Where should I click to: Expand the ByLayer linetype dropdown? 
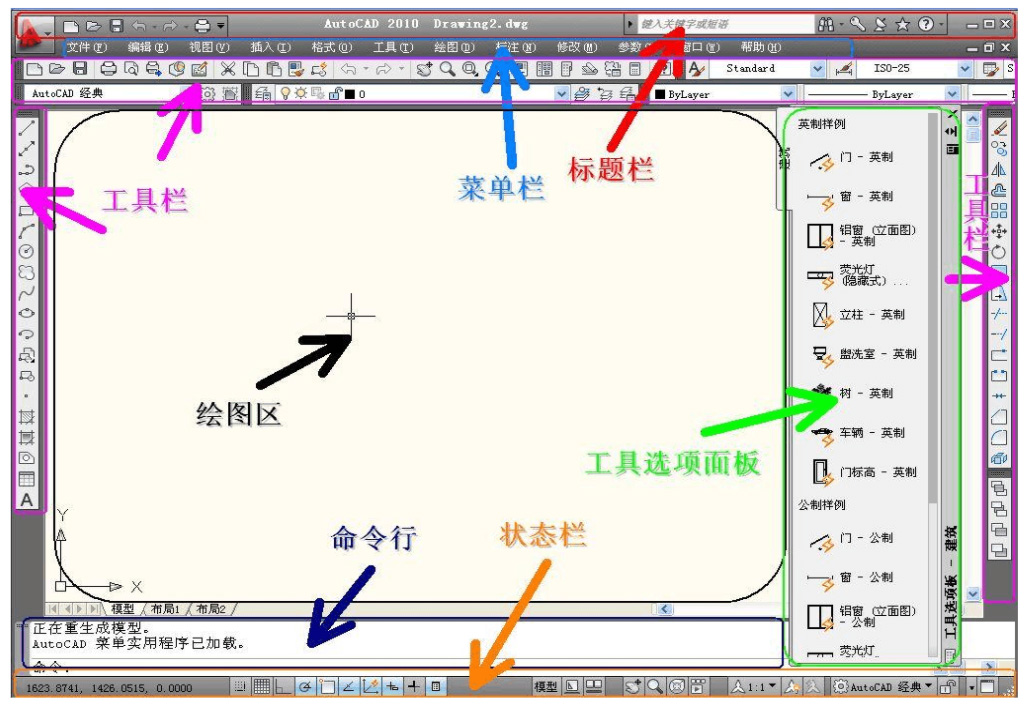[x=952, y=94]
